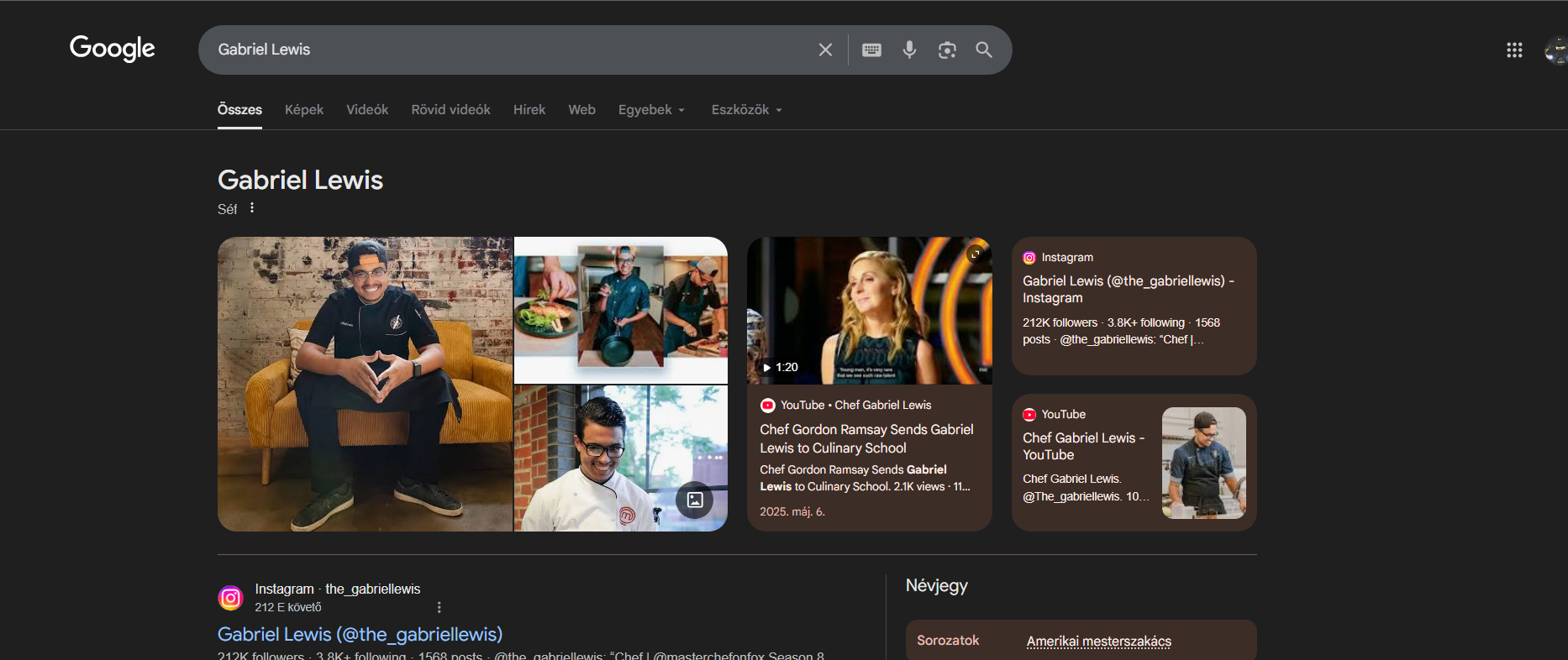Screen dimensions: 1568x660
Task: Switch to the Képek tab
Action: click(x=304, y=110)
